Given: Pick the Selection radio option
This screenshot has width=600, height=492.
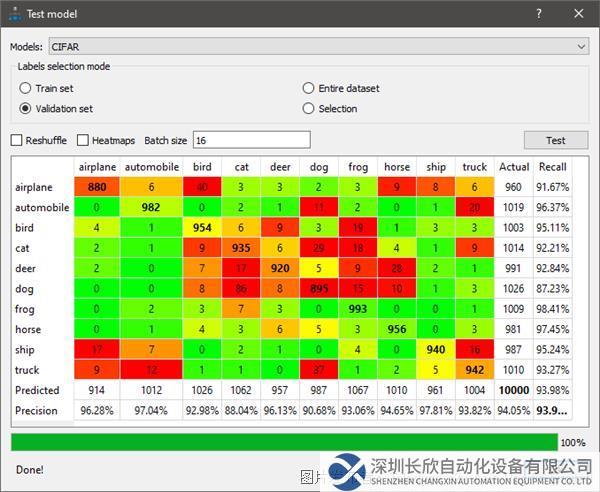Looking at the screenshot, I should 309,108.
